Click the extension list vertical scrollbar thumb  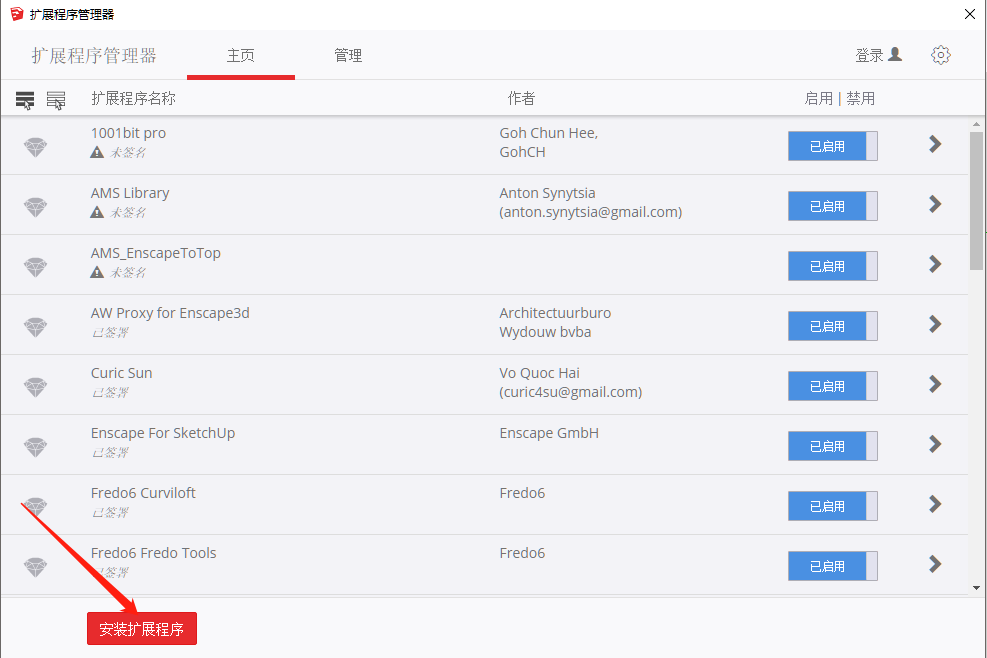976,200
